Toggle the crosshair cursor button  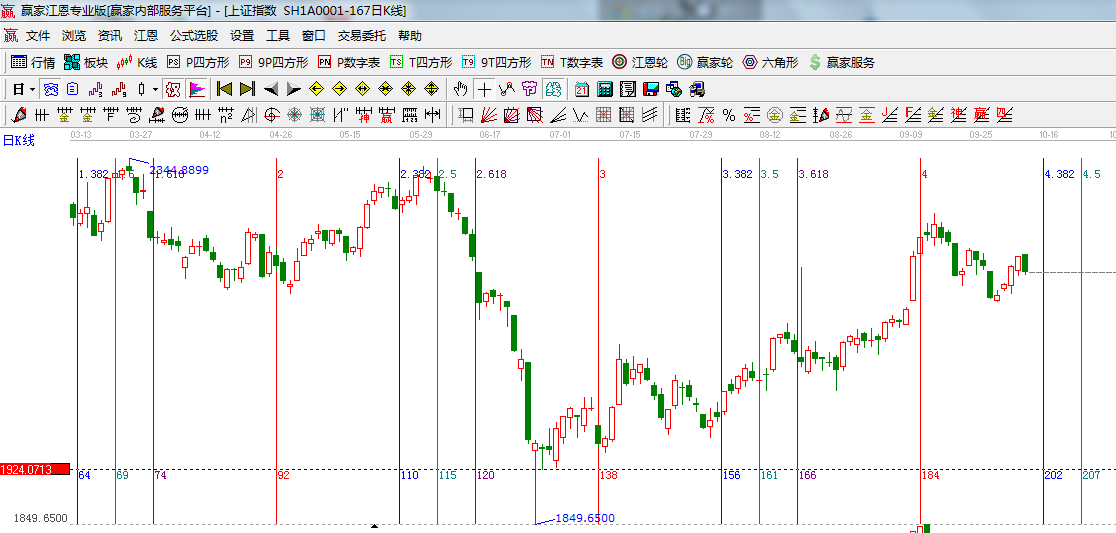tap(483, 89)
